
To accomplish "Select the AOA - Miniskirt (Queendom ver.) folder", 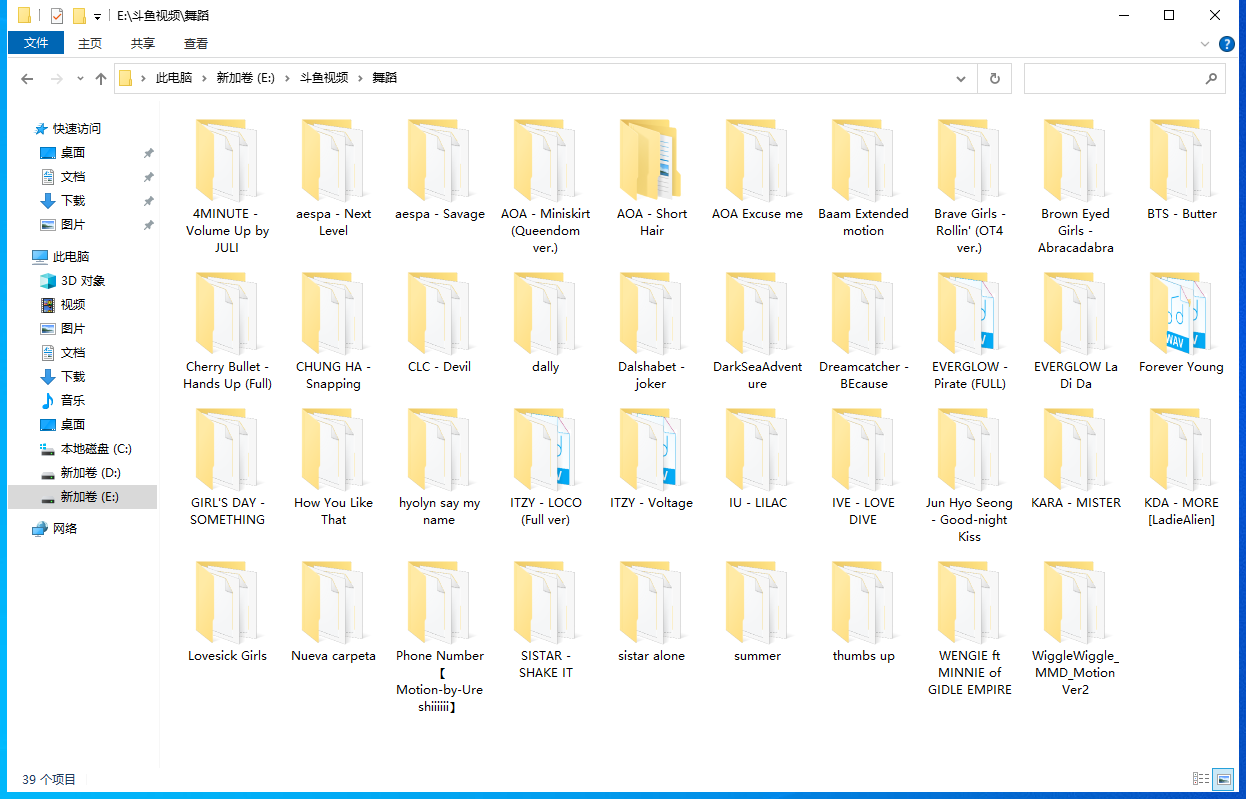I will coord(545,186).
